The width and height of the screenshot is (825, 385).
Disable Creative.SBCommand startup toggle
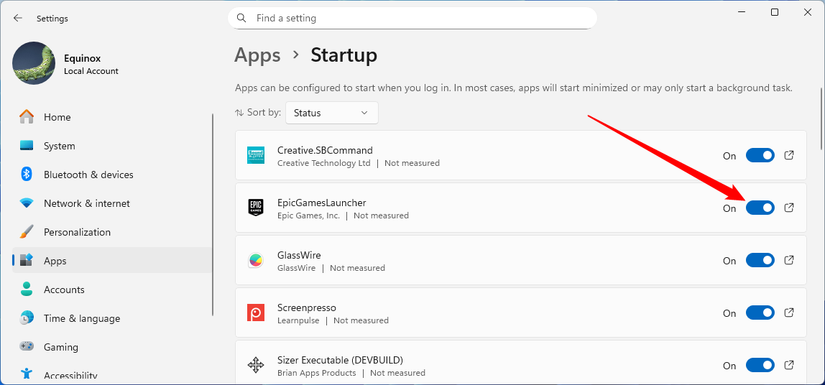[x=760, y=155]
